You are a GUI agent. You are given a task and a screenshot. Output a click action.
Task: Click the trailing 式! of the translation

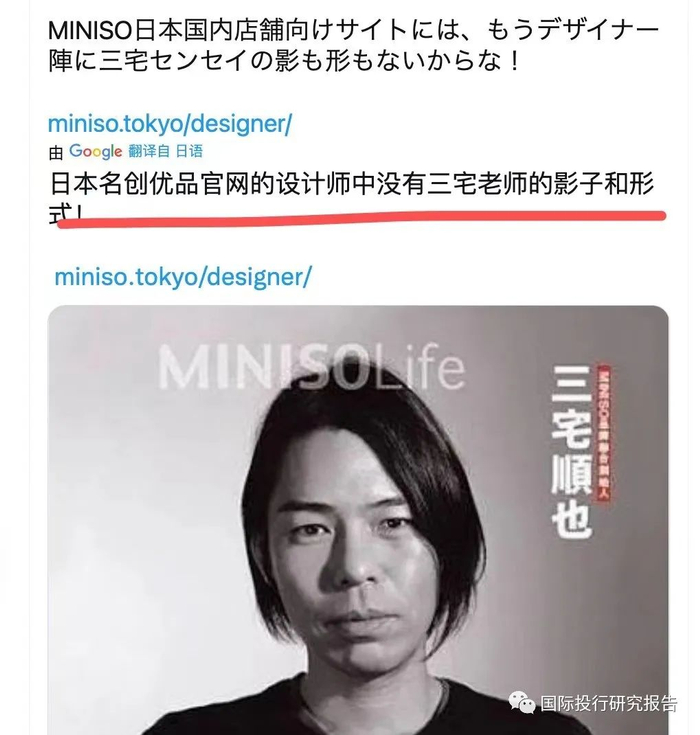[66, 212]
